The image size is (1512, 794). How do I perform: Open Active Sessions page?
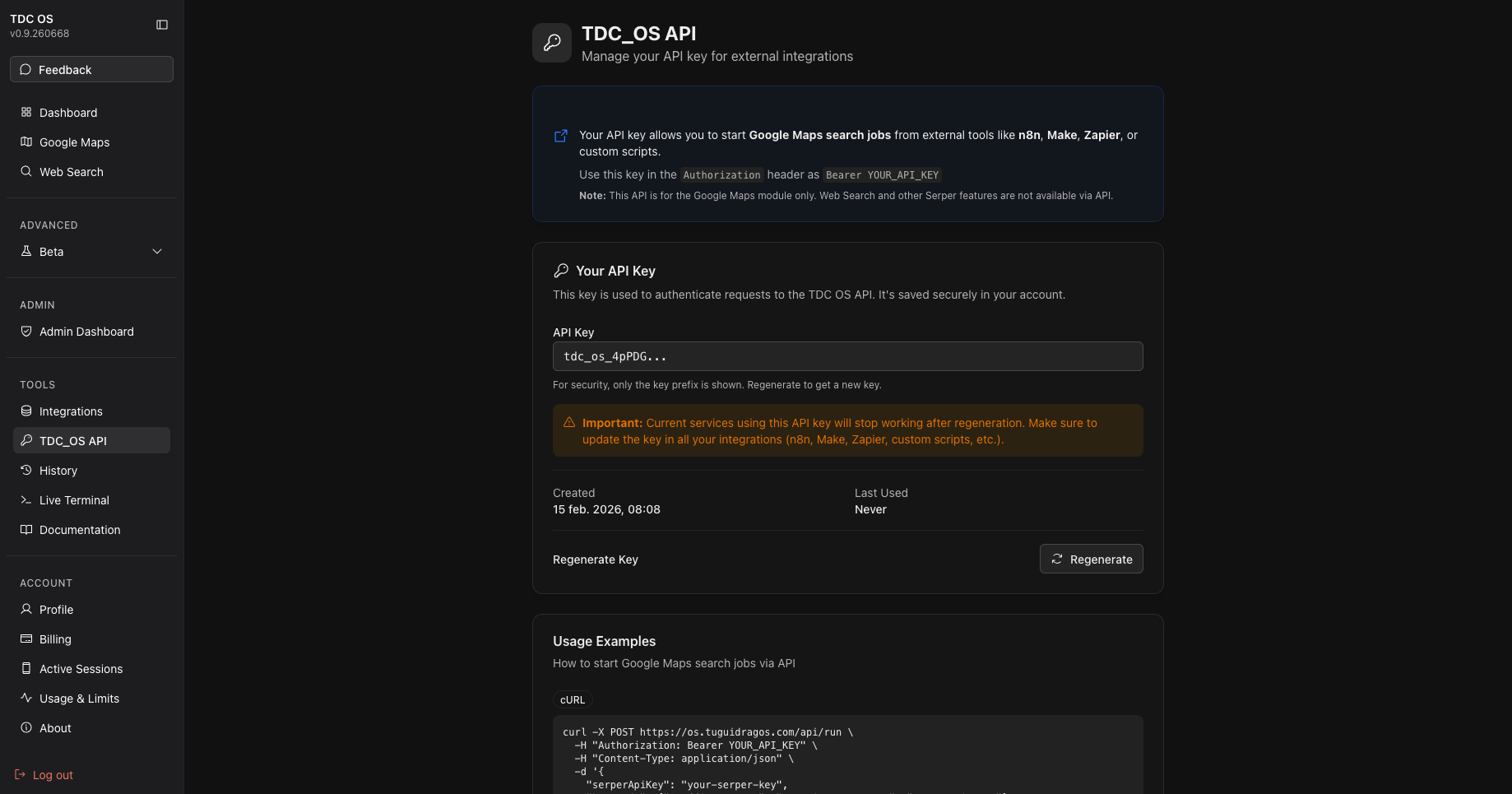[91, 668]
